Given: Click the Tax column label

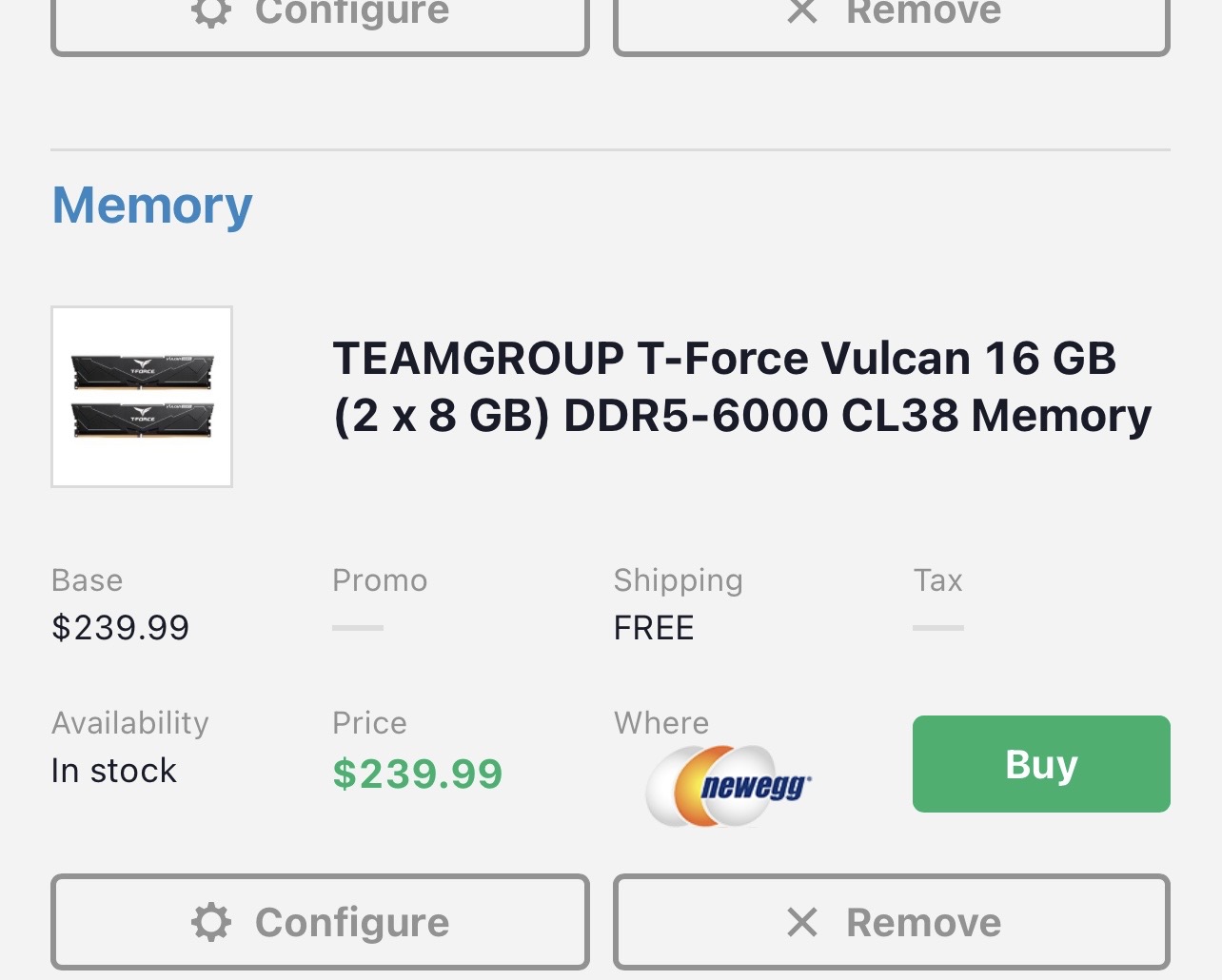Looking at the screenshot, I should [x=937, y=580].
